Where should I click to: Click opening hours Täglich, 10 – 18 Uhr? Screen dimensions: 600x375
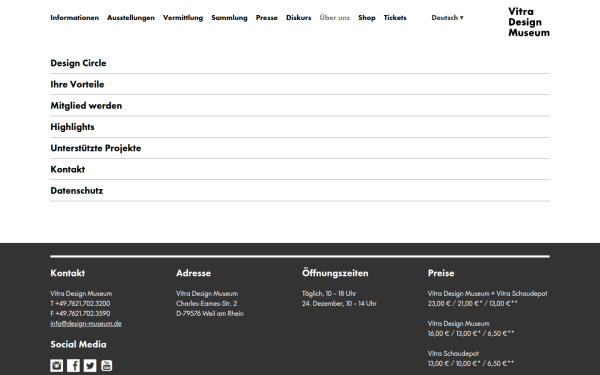(329, 293)
